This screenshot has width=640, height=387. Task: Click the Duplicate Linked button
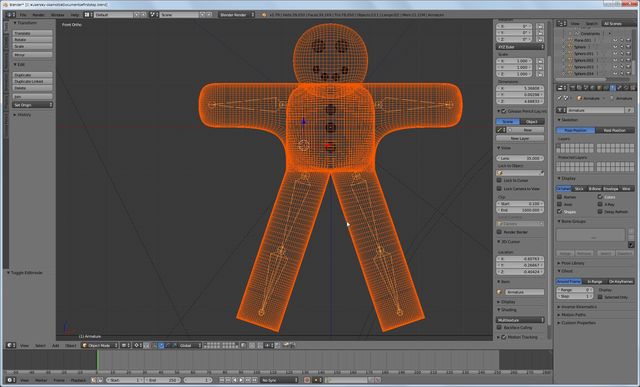pyautogui.click(x=33, y=81)
